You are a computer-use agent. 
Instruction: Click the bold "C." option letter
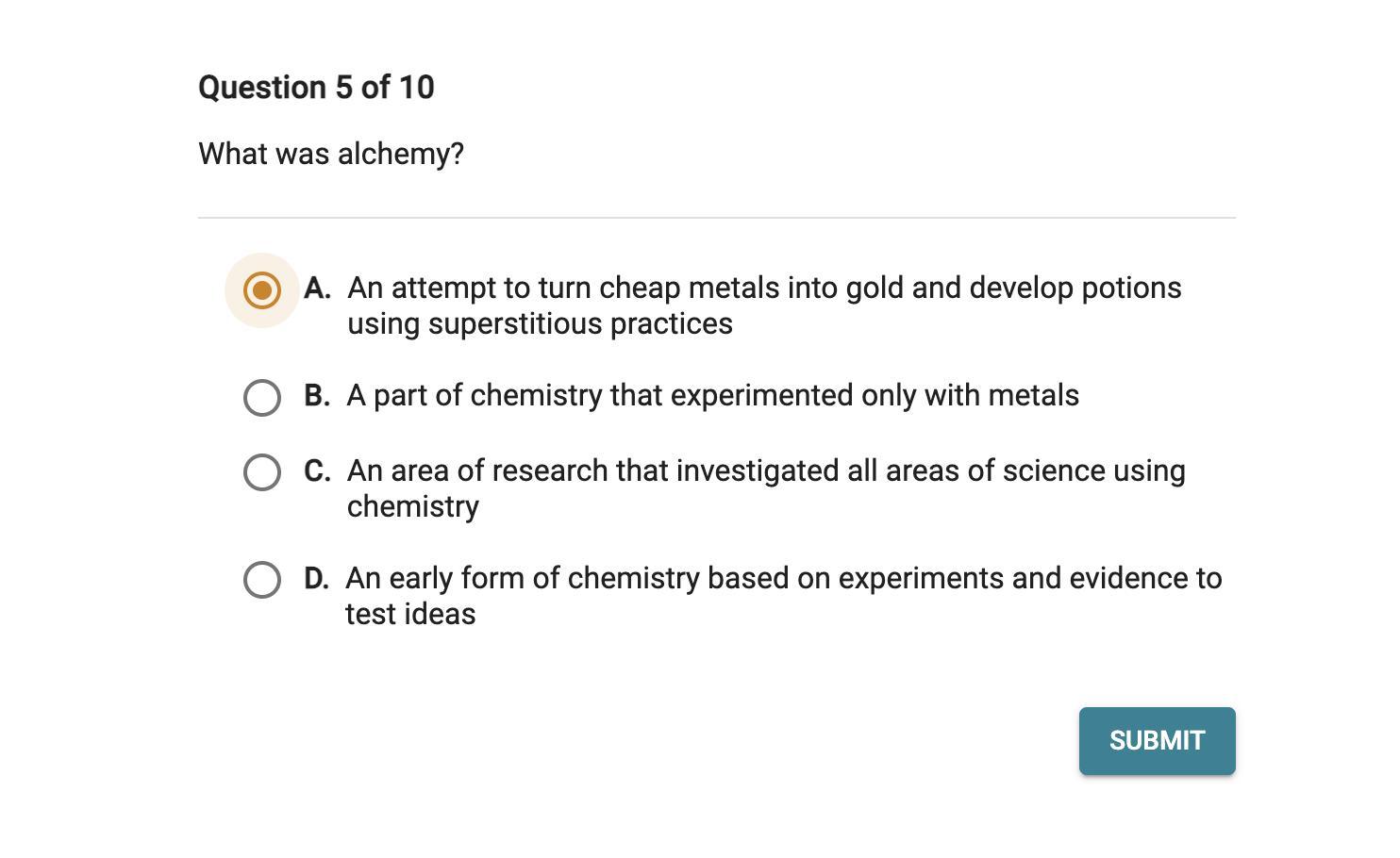317,471
